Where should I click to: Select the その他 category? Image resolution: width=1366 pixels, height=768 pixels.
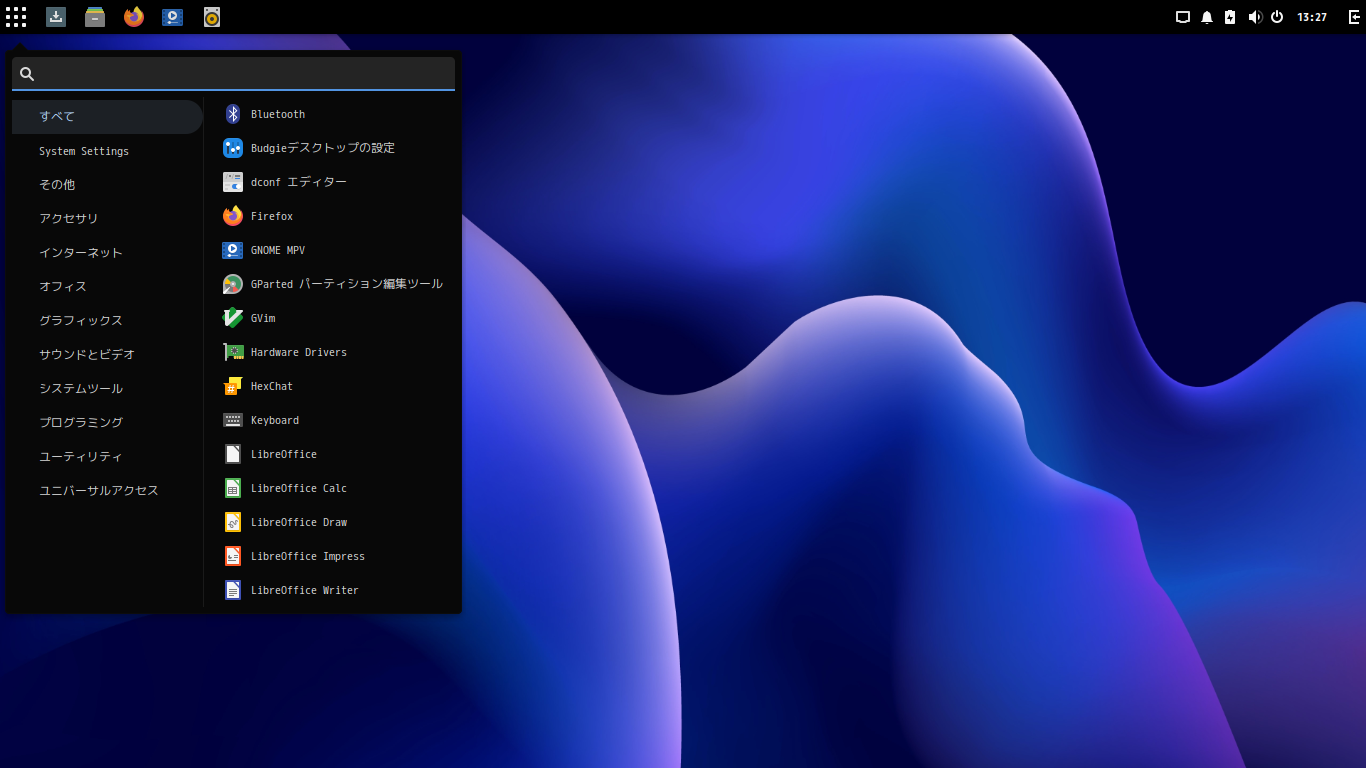pyautogui.click(x=108, y=185)
